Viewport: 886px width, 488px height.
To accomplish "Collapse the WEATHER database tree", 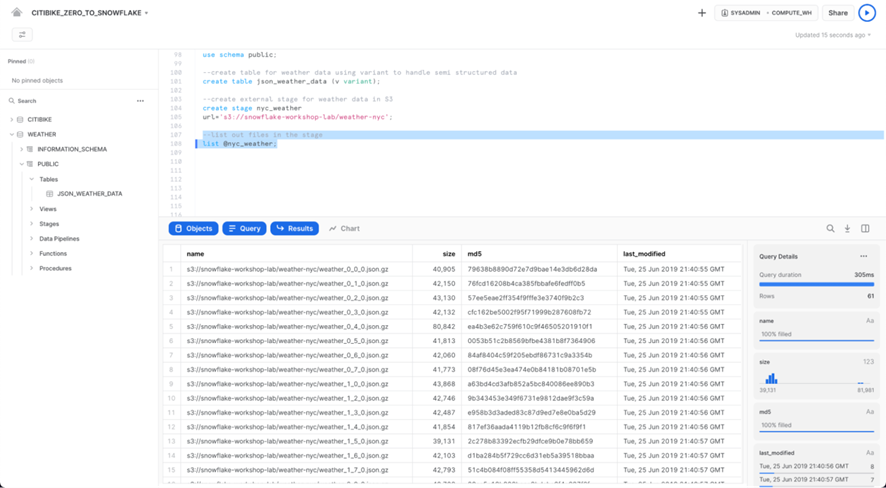I will click(x=12, y=134).
